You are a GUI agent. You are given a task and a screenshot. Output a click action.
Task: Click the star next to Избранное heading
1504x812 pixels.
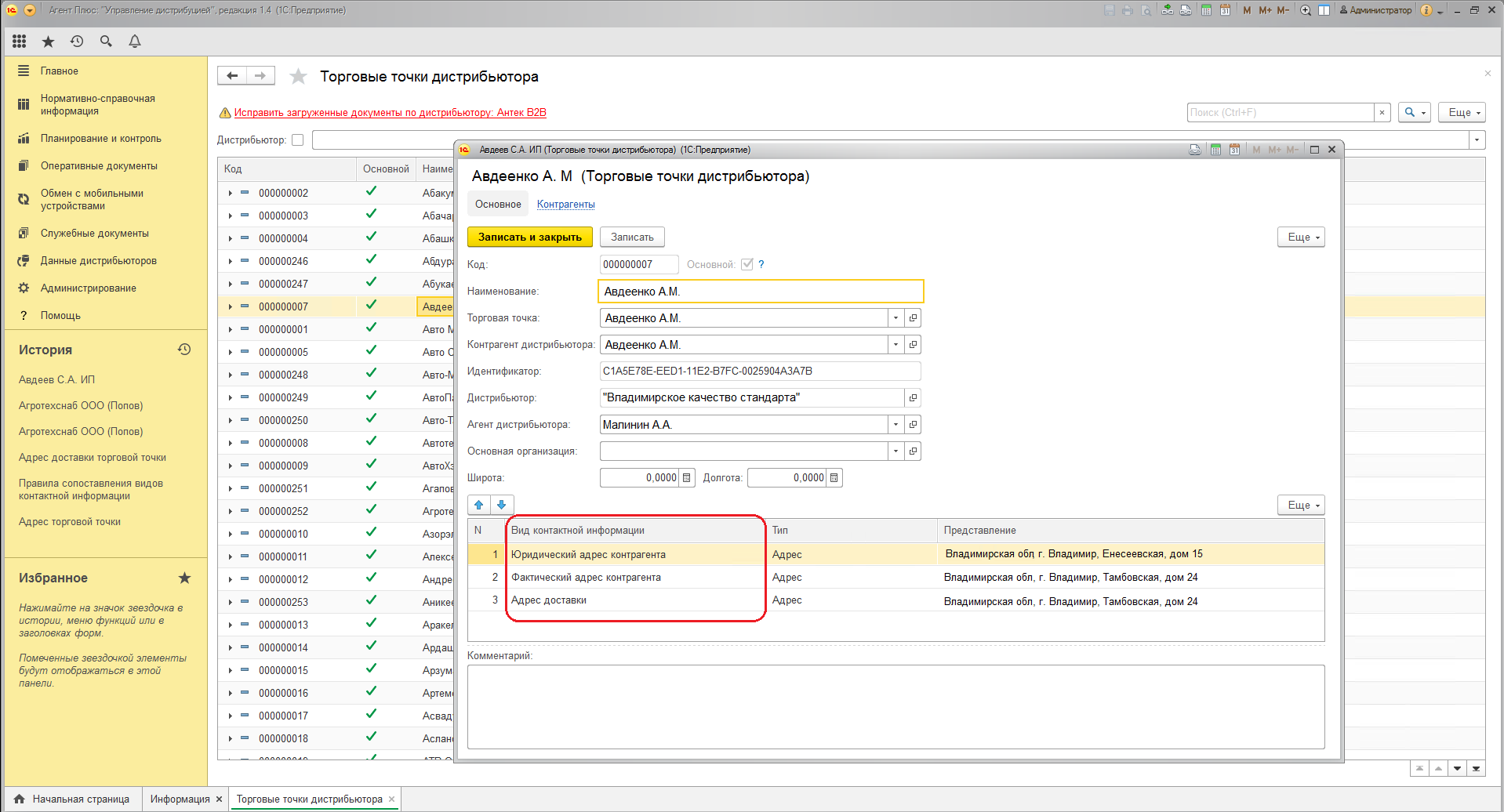(184, 578)
